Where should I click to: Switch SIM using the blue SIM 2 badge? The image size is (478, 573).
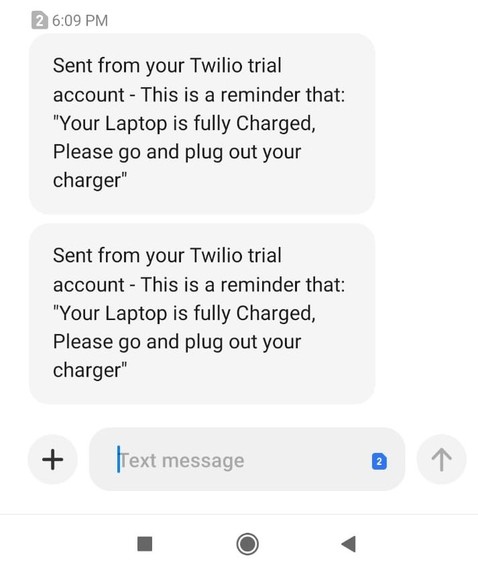(379, 461)
